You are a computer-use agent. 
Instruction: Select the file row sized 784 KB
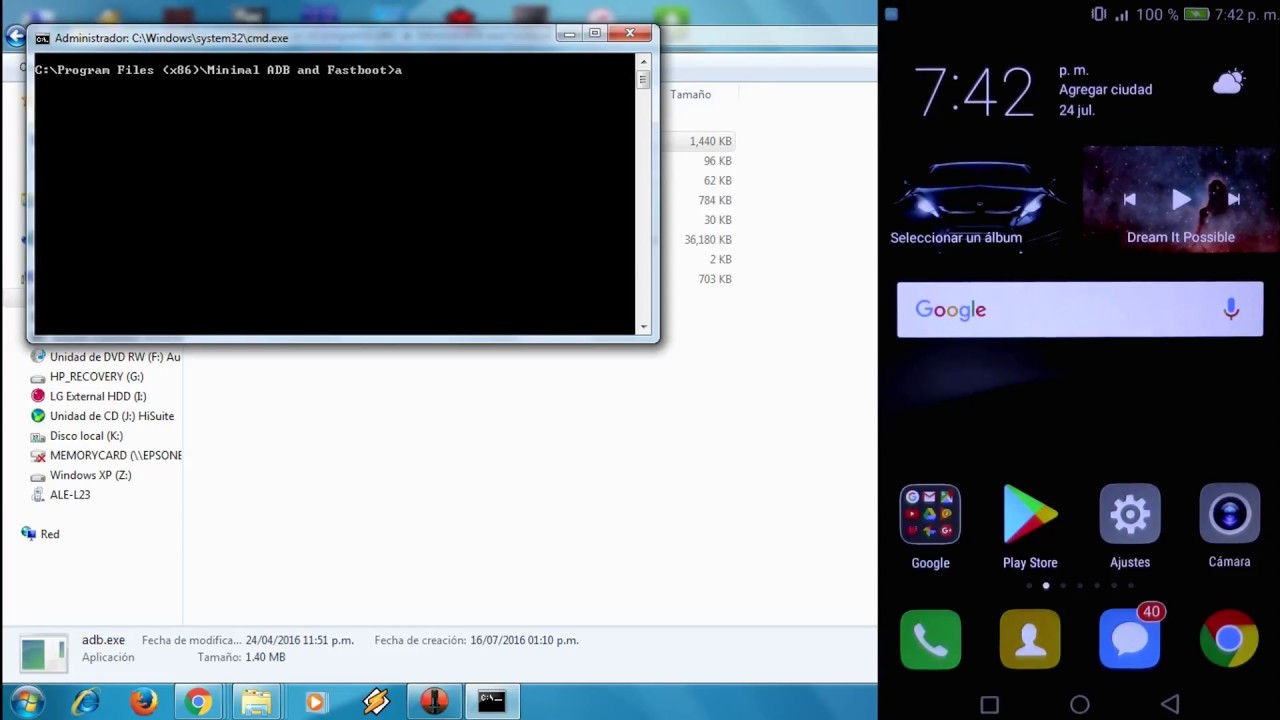point(698,200)
